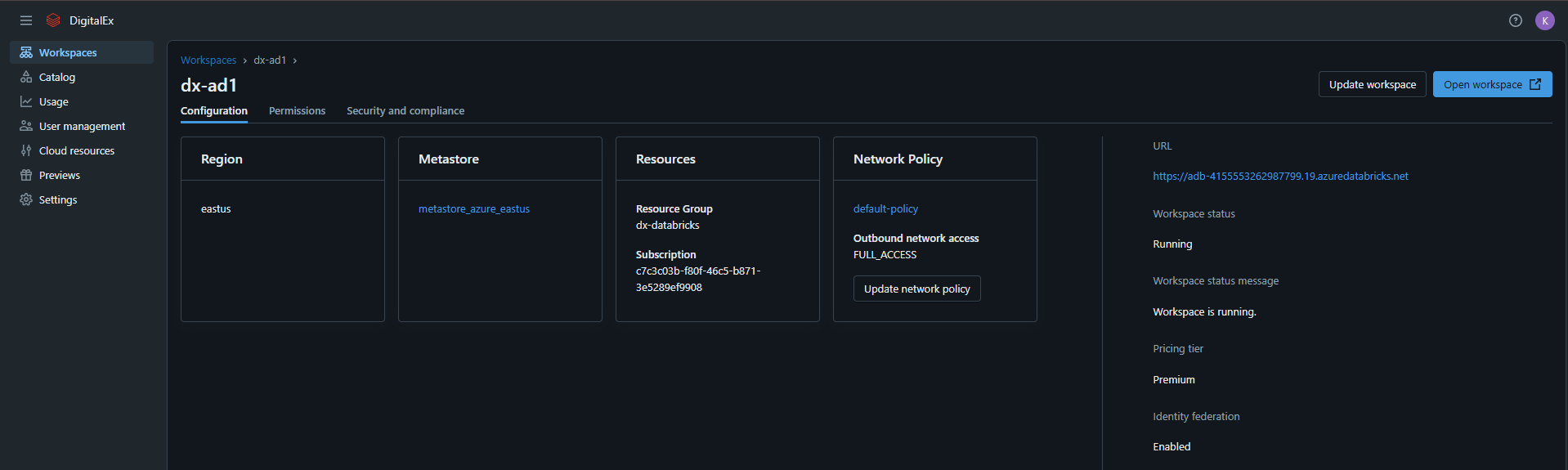Go to Workspaces via breadcrumb link
This screenshot has width=1568, height=470.
208,60
